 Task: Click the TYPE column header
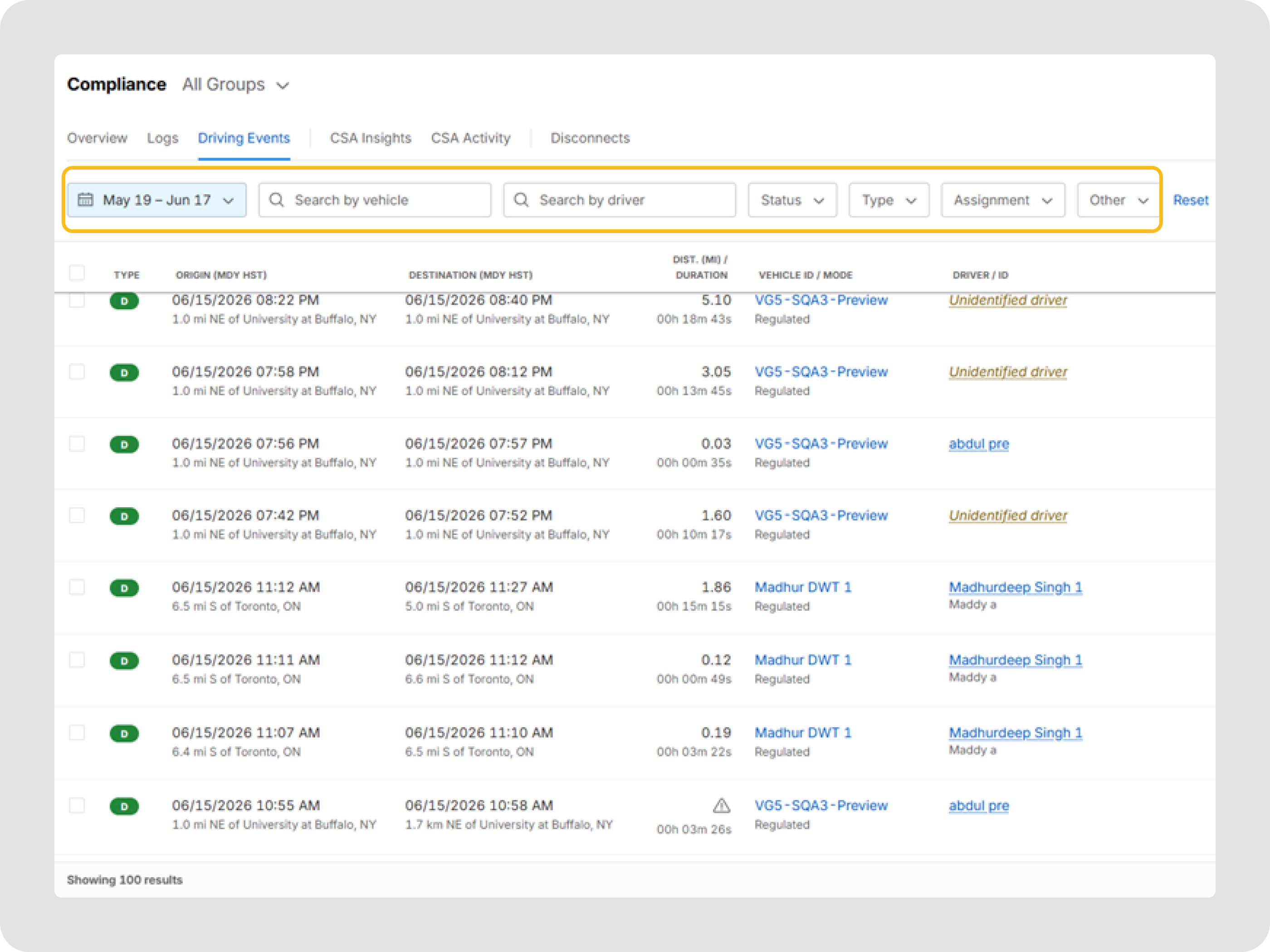(x=126, y=275)
